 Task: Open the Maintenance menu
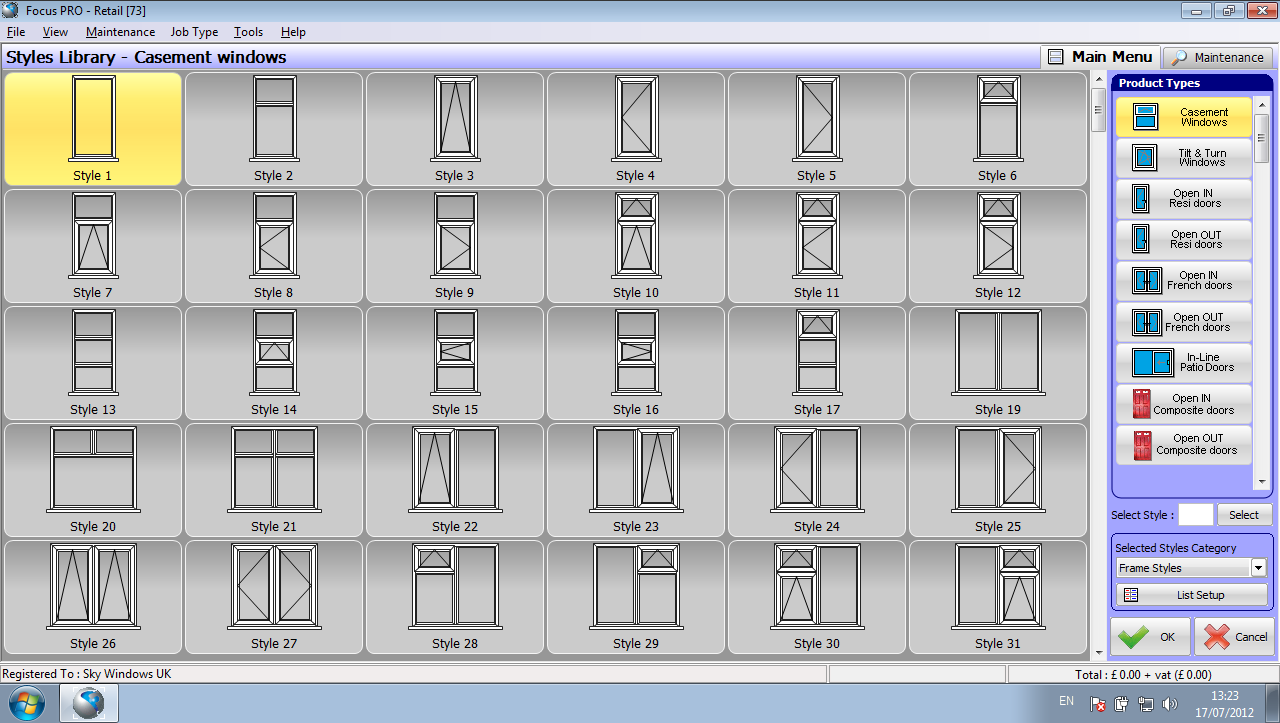[x=120, y=32]
